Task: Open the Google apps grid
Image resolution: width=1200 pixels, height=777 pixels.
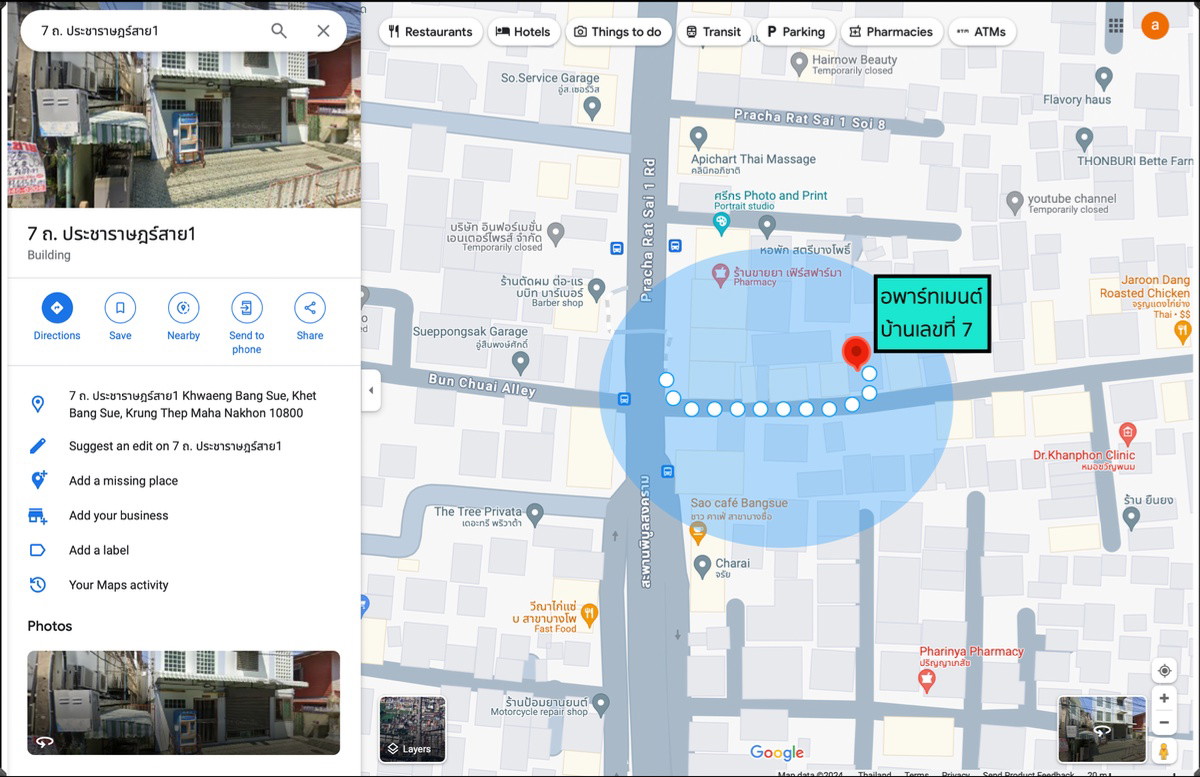Action: [1116, 26]
